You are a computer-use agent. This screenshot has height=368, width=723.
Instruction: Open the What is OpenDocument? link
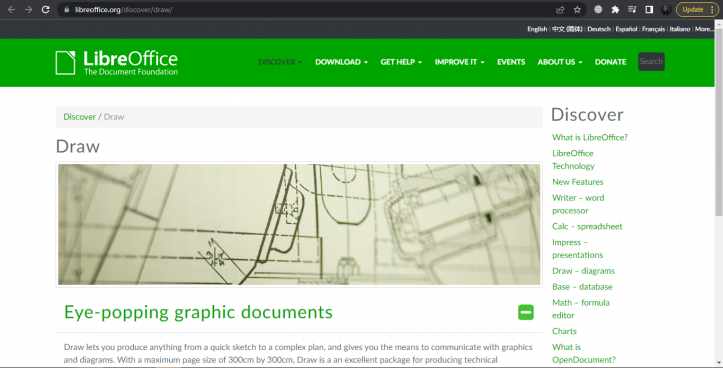(584, 353)
